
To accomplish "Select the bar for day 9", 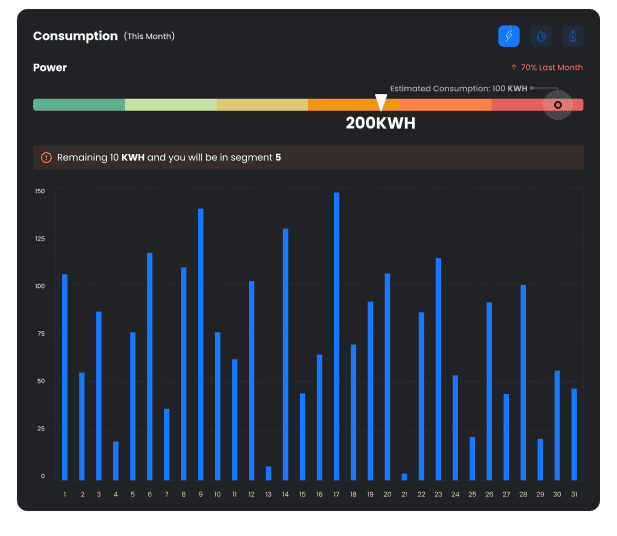I will (200, 343).
